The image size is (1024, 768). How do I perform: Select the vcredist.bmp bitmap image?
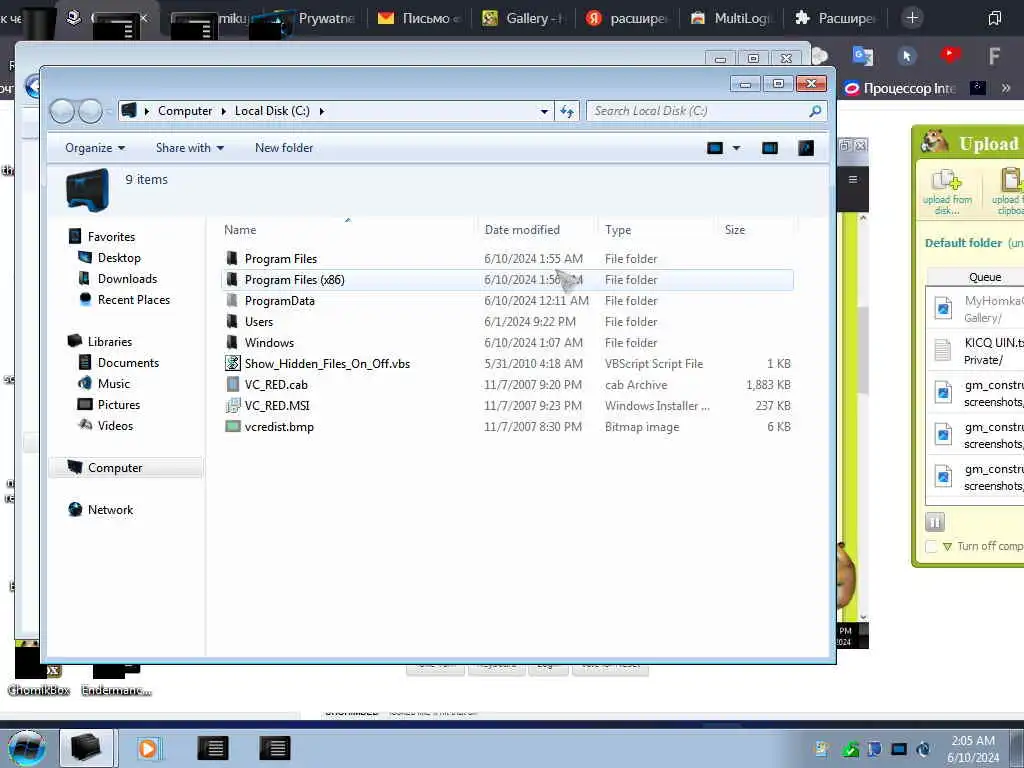tap(279, 426)
